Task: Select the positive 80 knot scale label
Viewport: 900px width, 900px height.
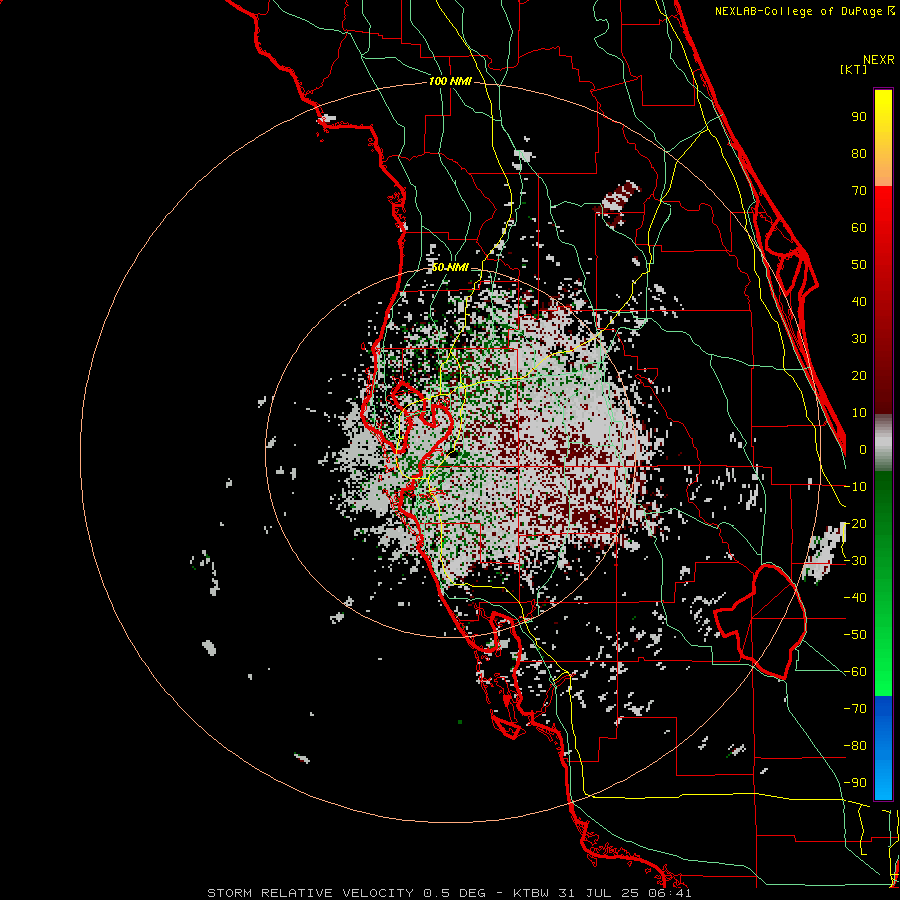Action: (x=859, y=153)
